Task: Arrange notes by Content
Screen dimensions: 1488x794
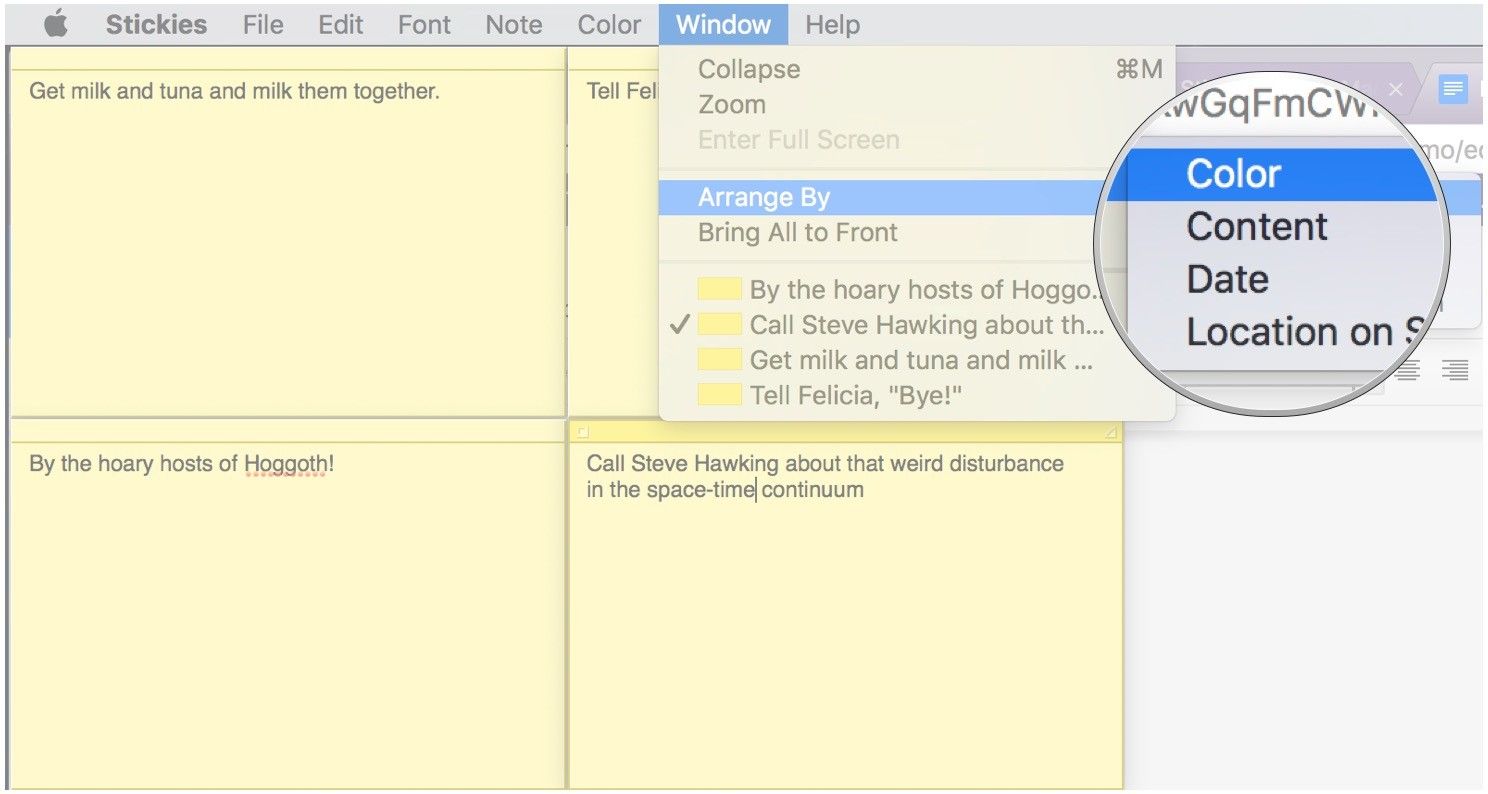Action: [1256, 227]
